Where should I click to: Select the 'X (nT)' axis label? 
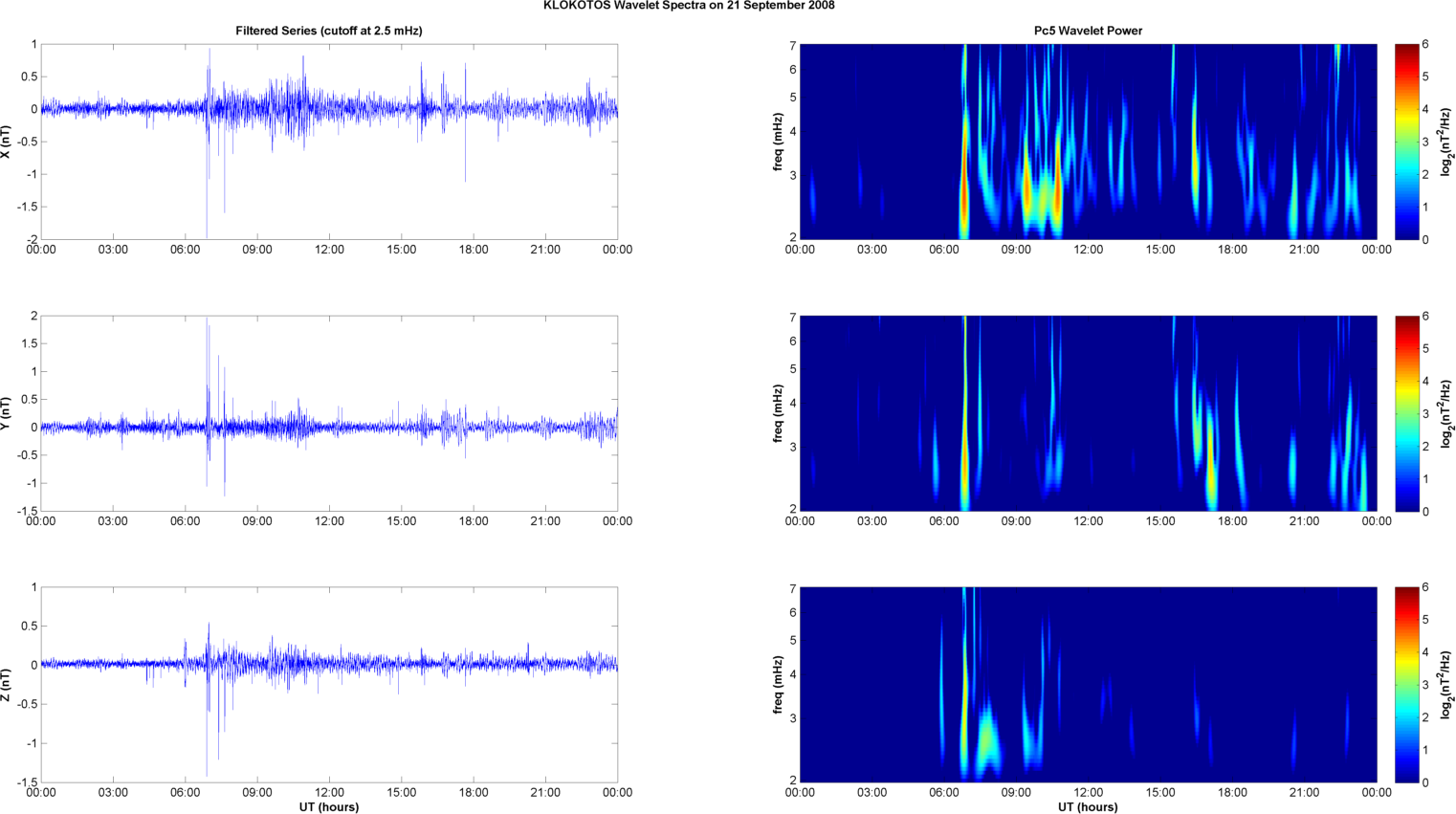click(x=6, y=142)
